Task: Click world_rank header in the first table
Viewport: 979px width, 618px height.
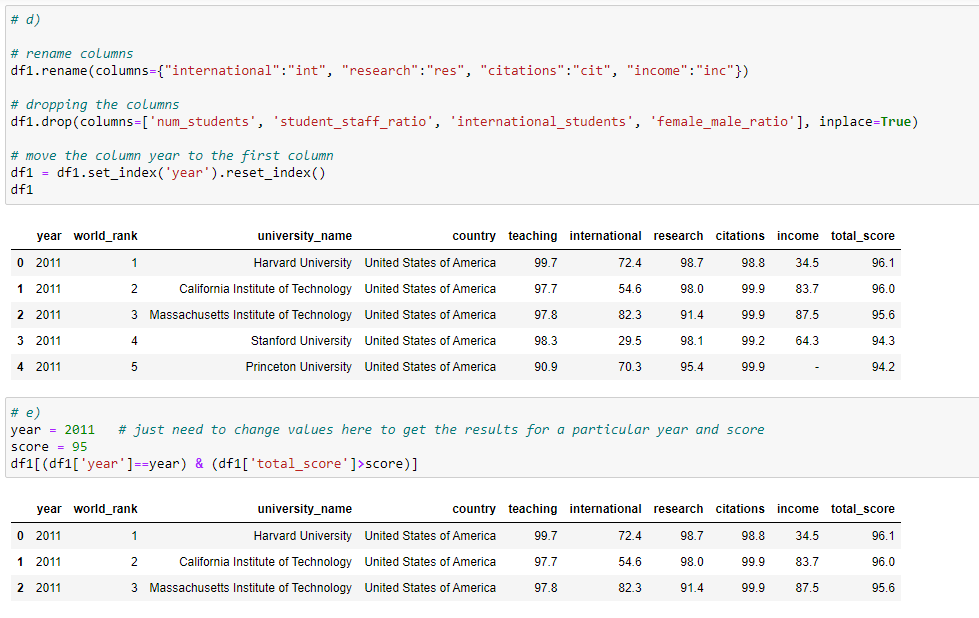Action: point(105,236)
